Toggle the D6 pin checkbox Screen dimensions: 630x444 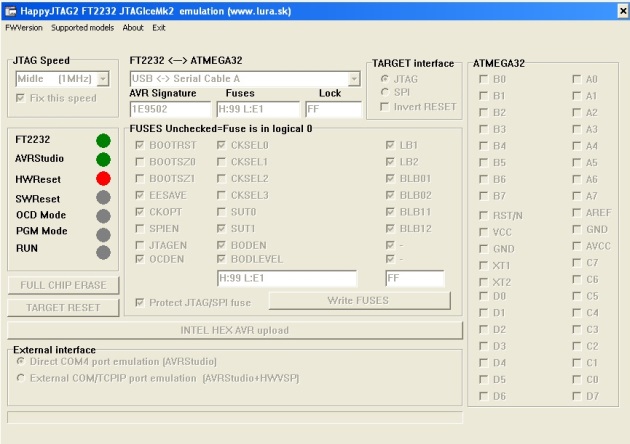(x=483, y=396)
